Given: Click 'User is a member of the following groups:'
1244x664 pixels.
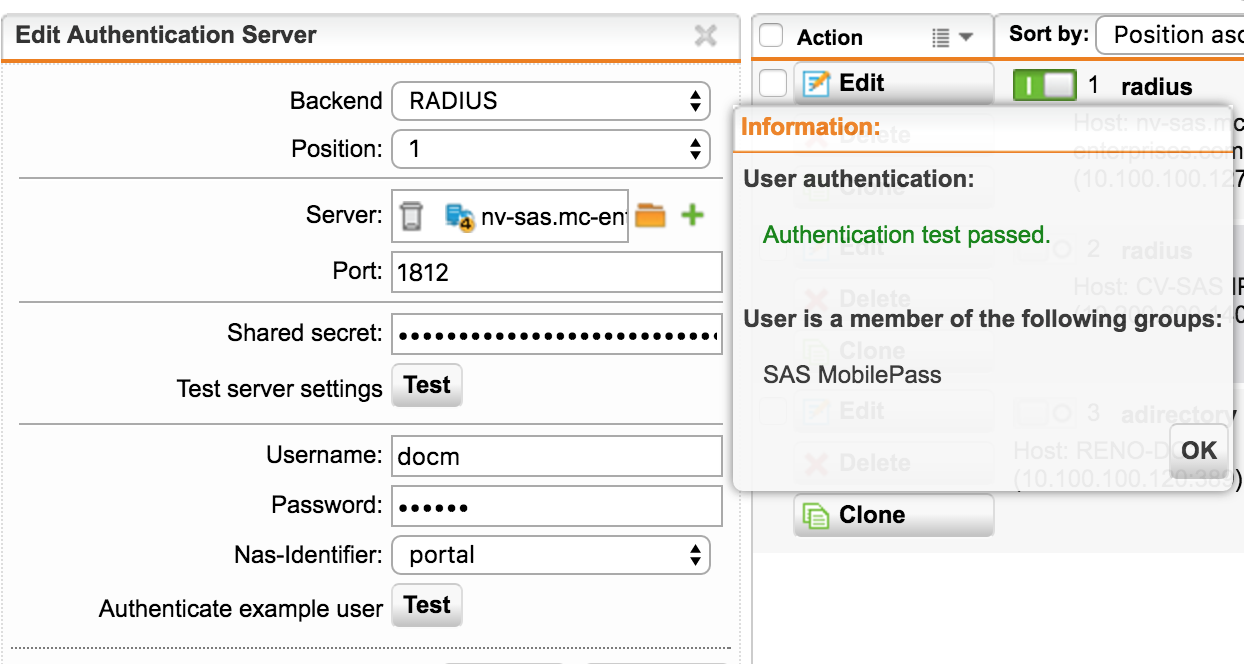Looking at the screenshot, I should click(x=982, y=319).
